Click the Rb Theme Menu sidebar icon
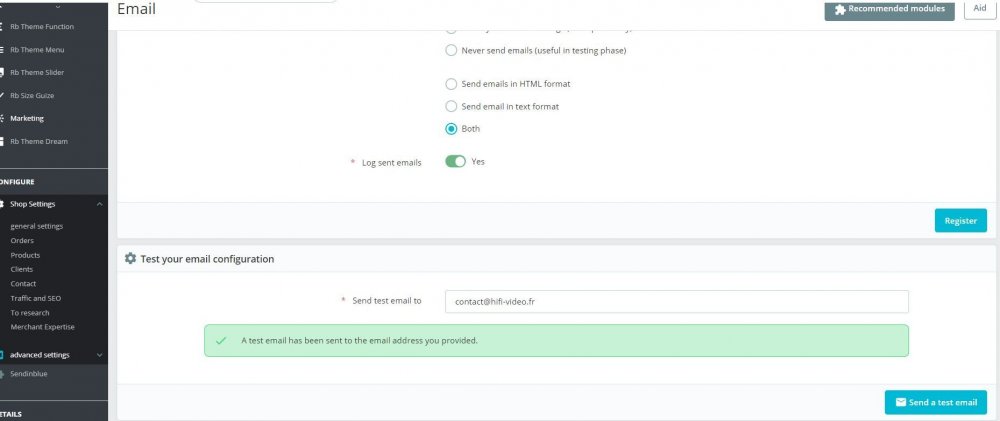Image resolution: width=1000 pixels, height=421 pixels. [3, 49]
